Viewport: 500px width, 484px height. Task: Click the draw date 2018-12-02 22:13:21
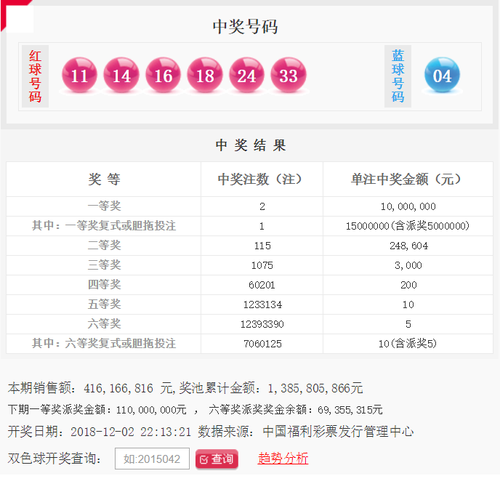[x=131, y=432]
